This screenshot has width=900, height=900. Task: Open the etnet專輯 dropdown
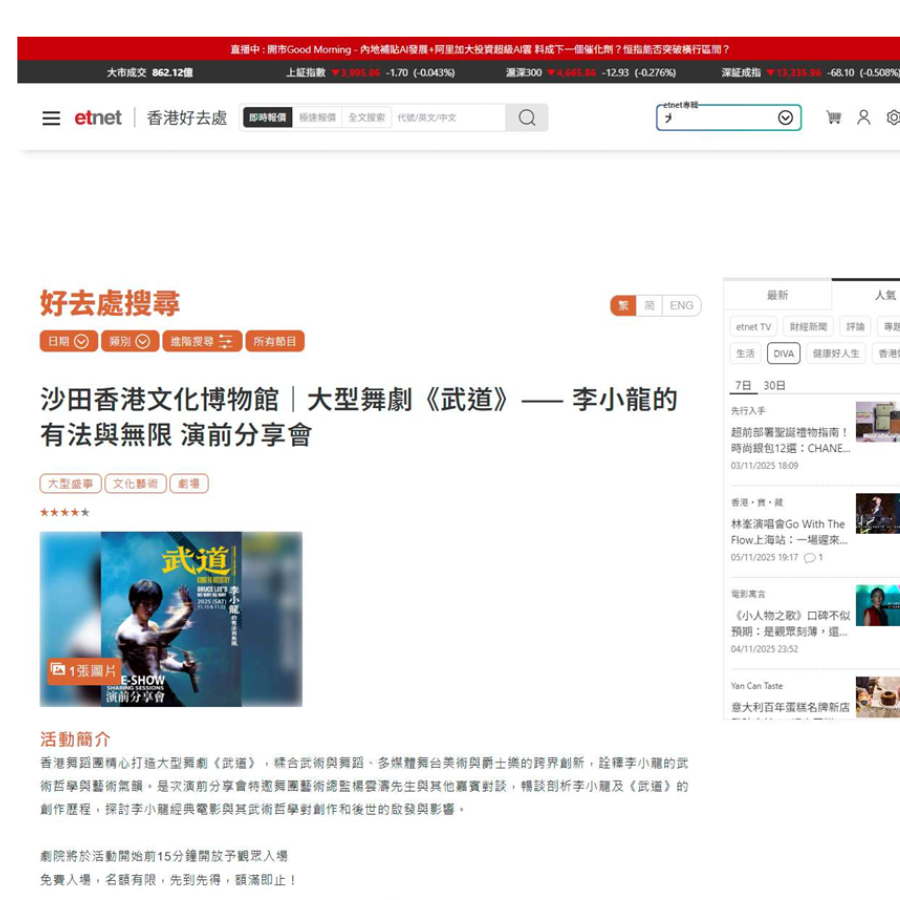728,118
